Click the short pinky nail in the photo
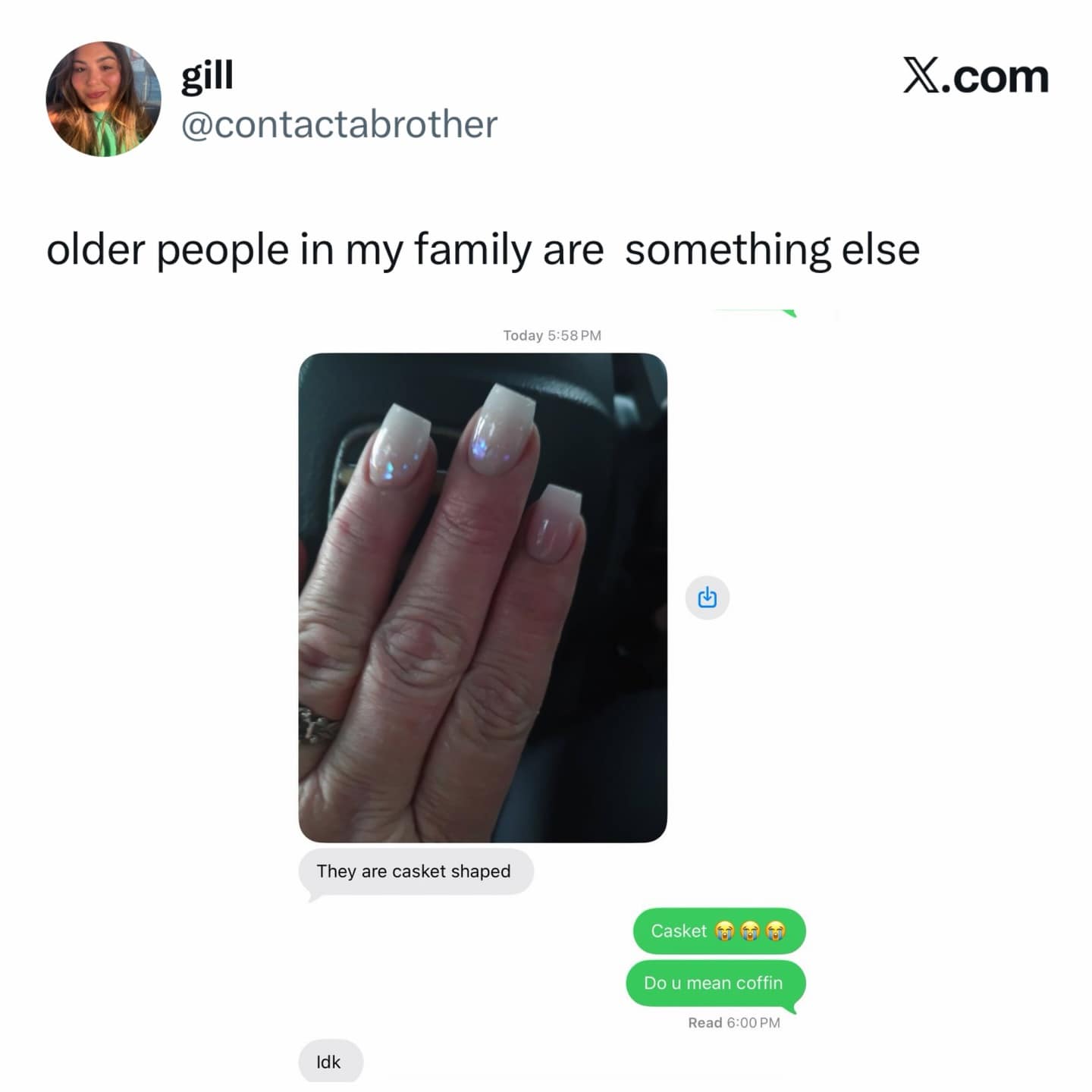The width and height of the screenshot is (1092, 1092). coord(557,522)
